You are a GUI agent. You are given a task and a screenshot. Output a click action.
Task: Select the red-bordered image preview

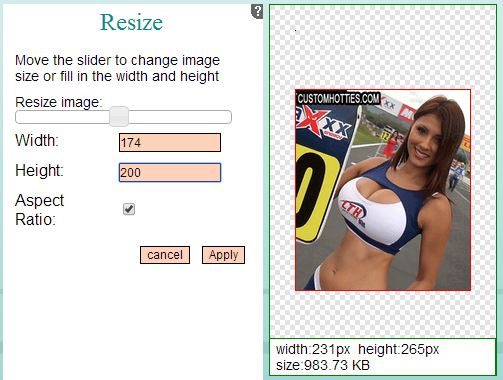(x=383, y=190)
